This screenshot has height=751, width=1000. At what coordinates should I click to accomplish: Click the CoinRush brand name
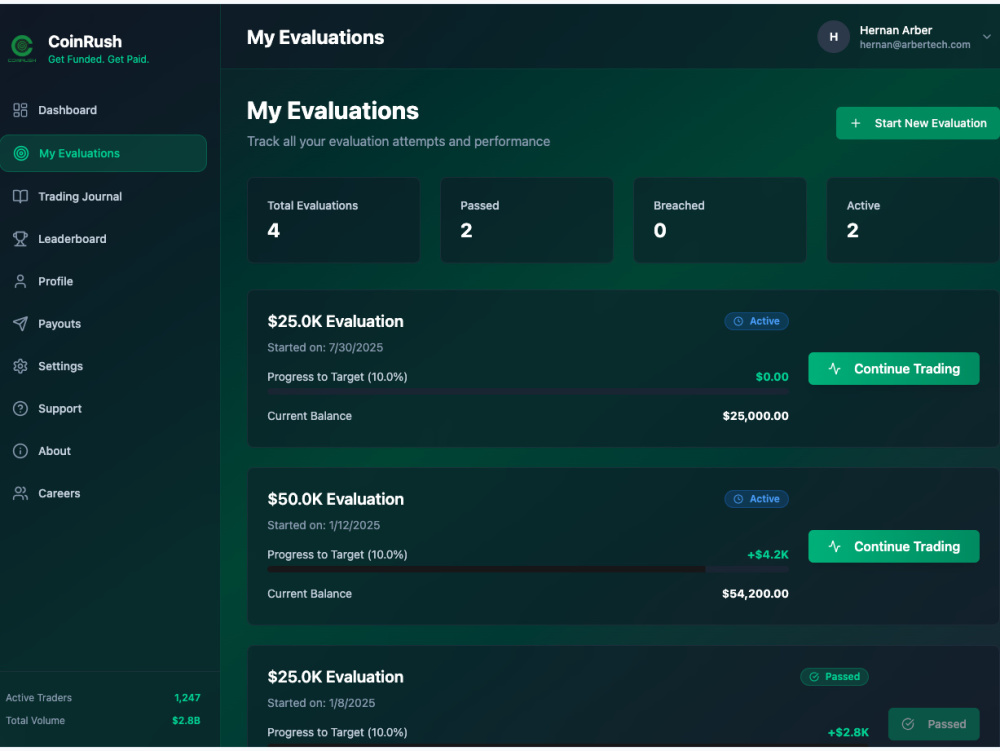85,41
